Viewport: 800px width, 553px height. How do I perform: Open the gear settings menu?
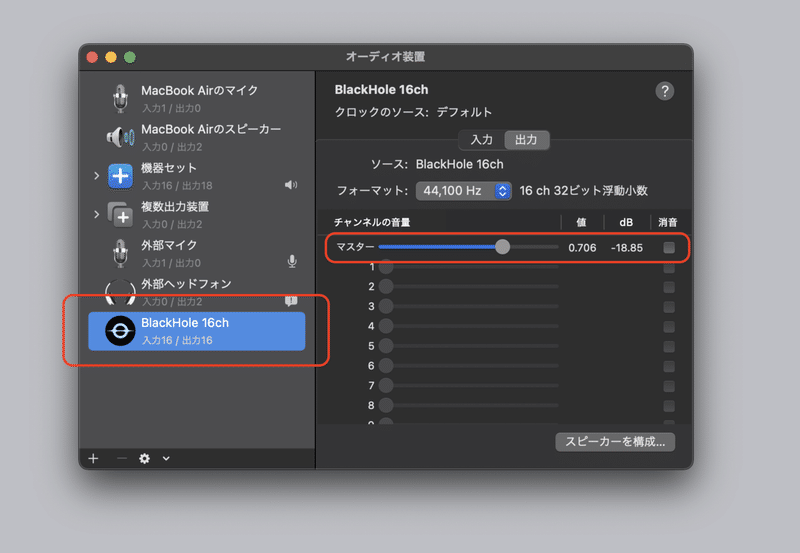tap(144, 459)
